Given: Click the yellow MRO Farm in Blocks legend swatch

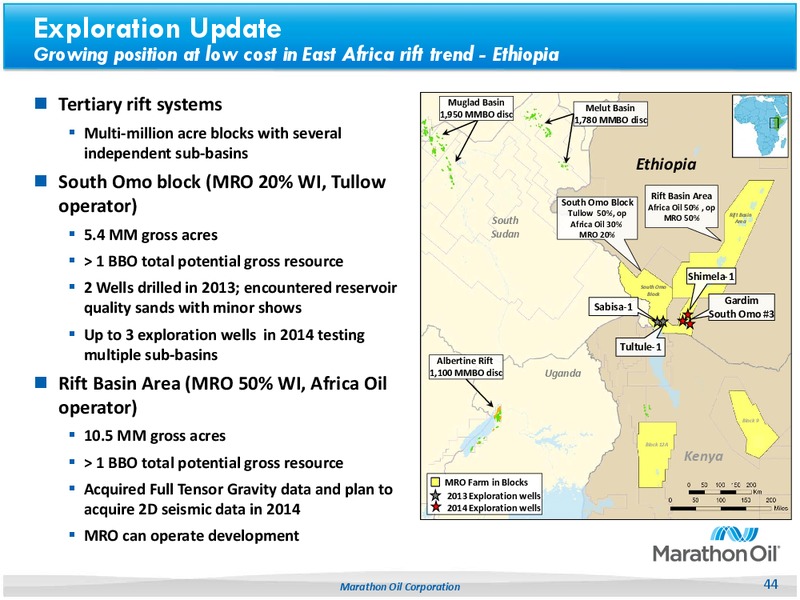Looking at the screenshot, I should 436,482.
